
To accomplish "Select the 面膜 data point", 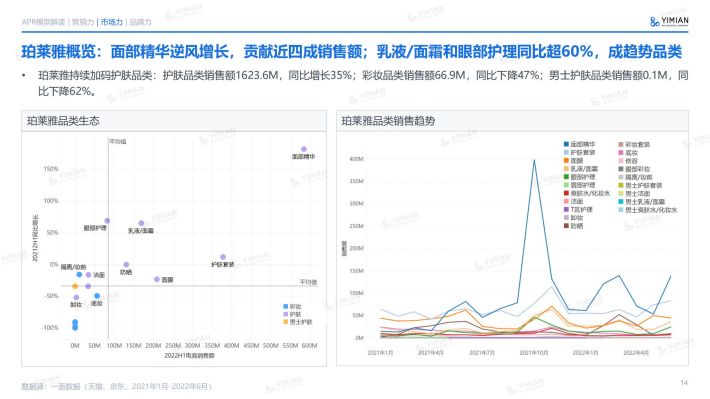I will [x=157, y=279].
